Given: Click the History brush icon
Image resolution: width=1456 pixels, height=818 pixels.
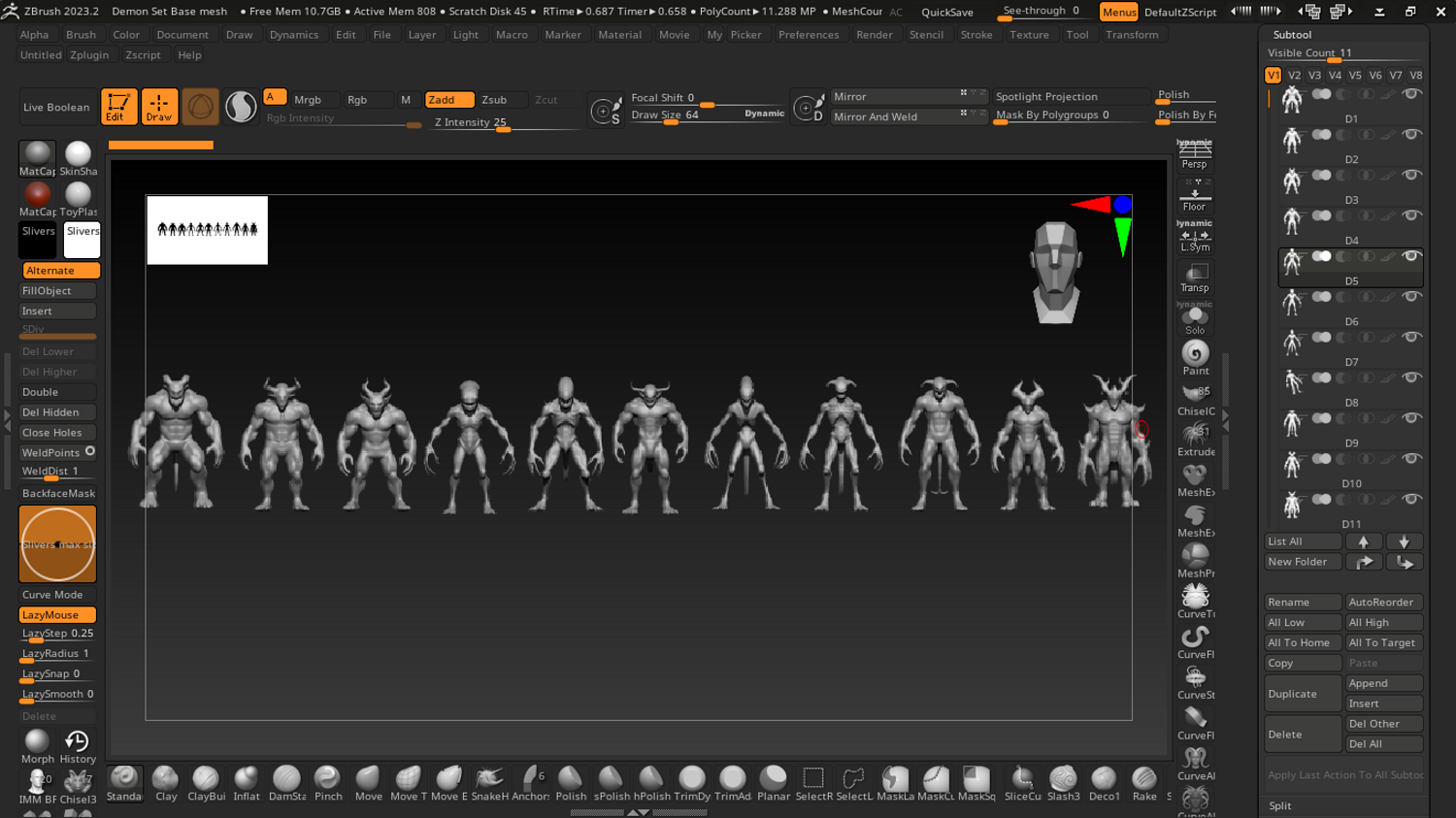Looking at the screenshot, I should pos(78,746).
